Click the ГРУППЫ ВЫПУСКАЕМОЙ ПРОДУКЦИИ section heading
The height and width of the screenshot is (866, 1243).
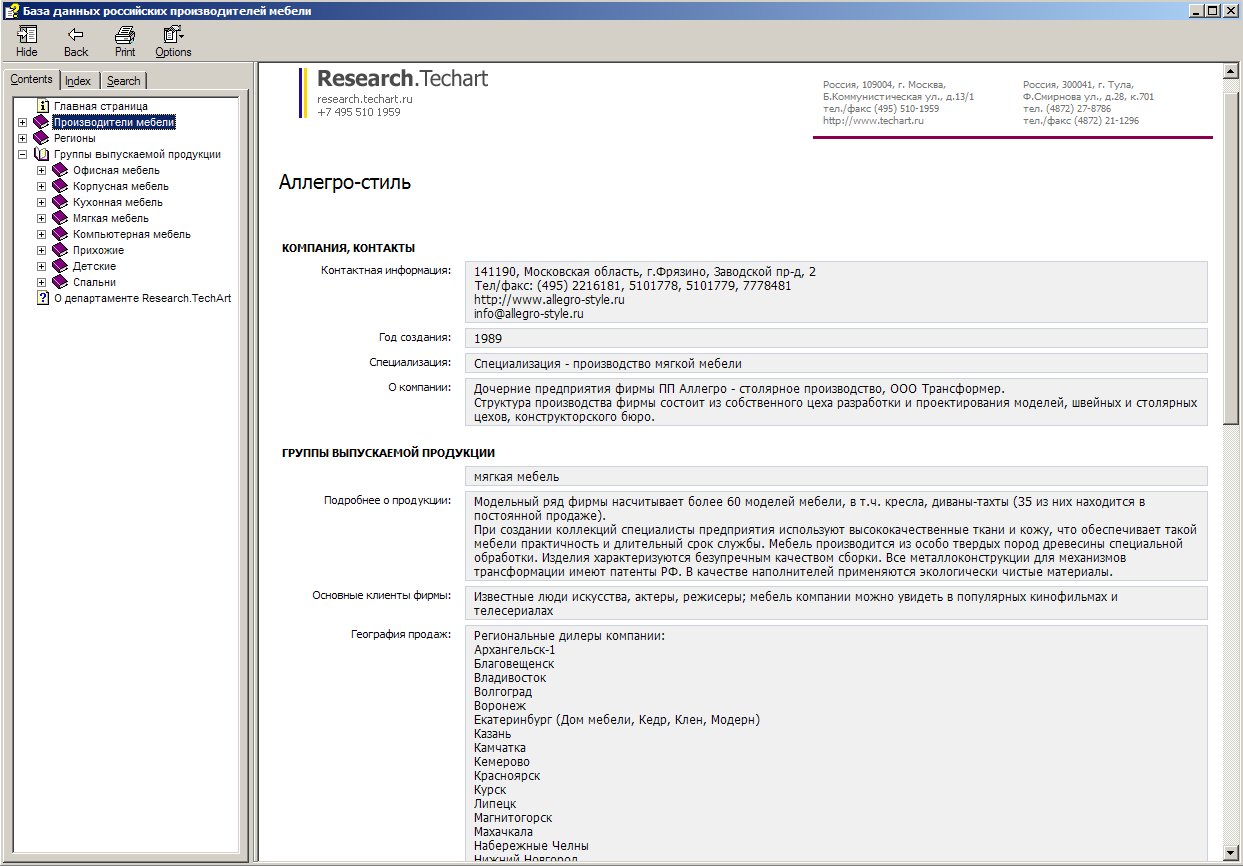(x=388, y=453)
